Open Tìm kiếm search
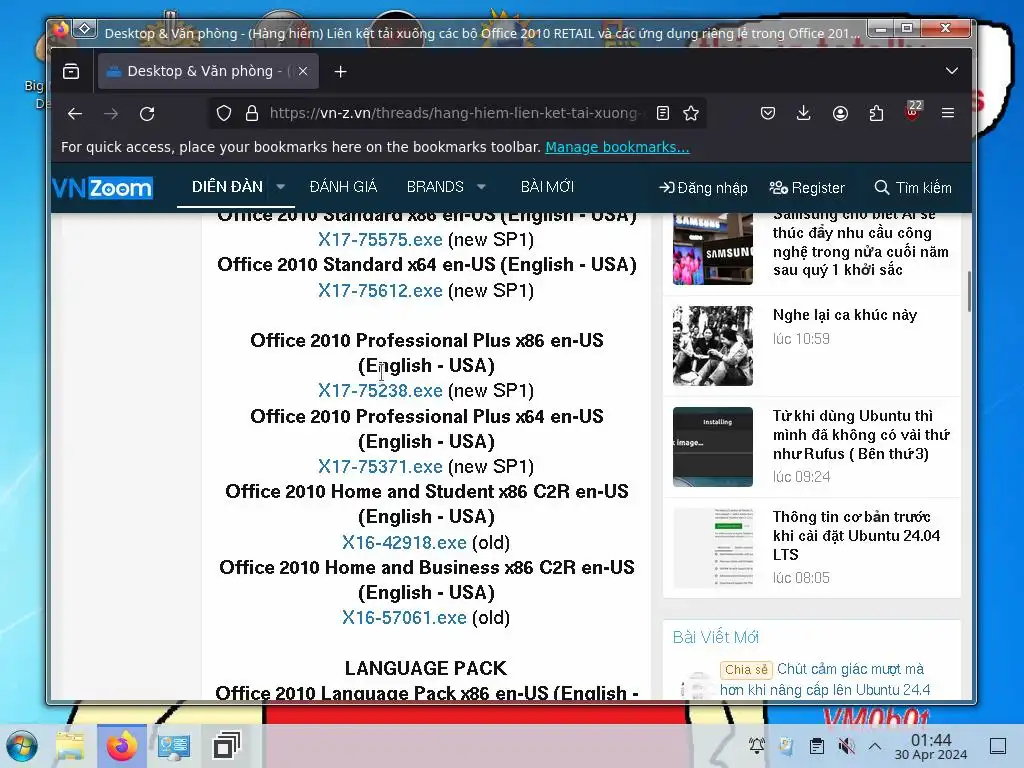 coord(913,188)
